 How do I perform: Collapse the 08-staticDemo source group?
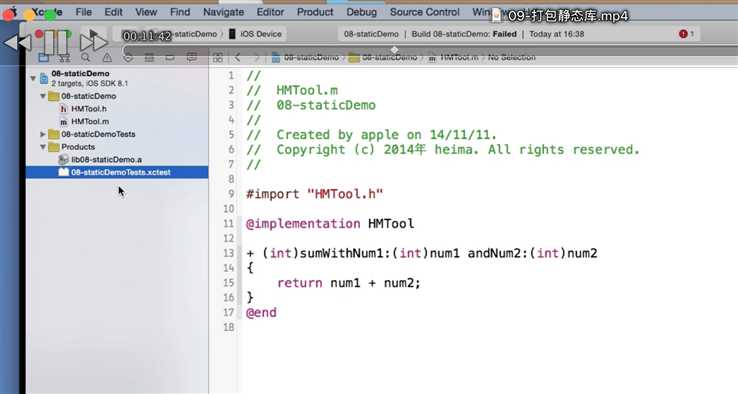43,96
